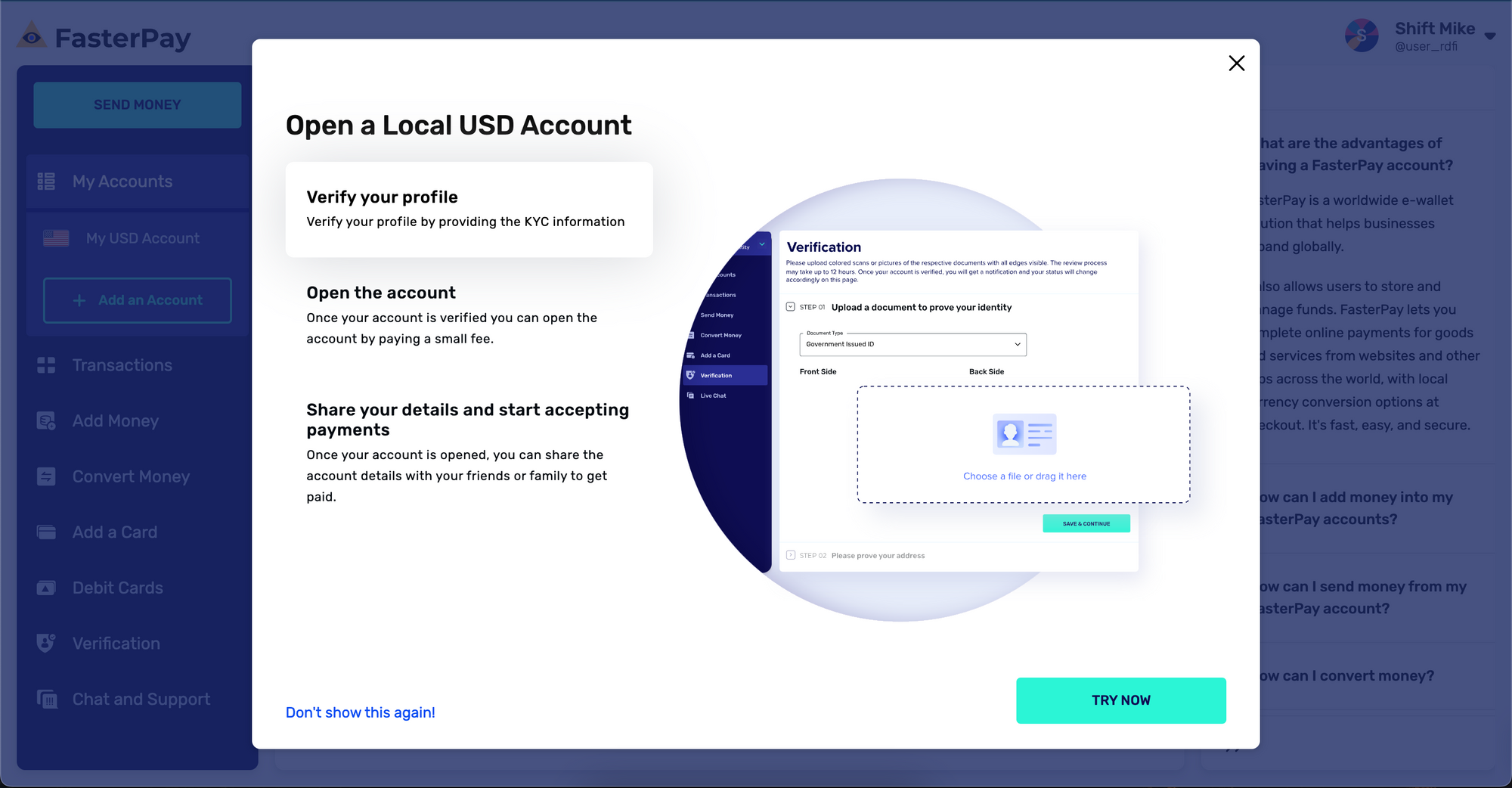
Task: Click the Open a Local USD Account title
Action: click(x=458, y=125)
